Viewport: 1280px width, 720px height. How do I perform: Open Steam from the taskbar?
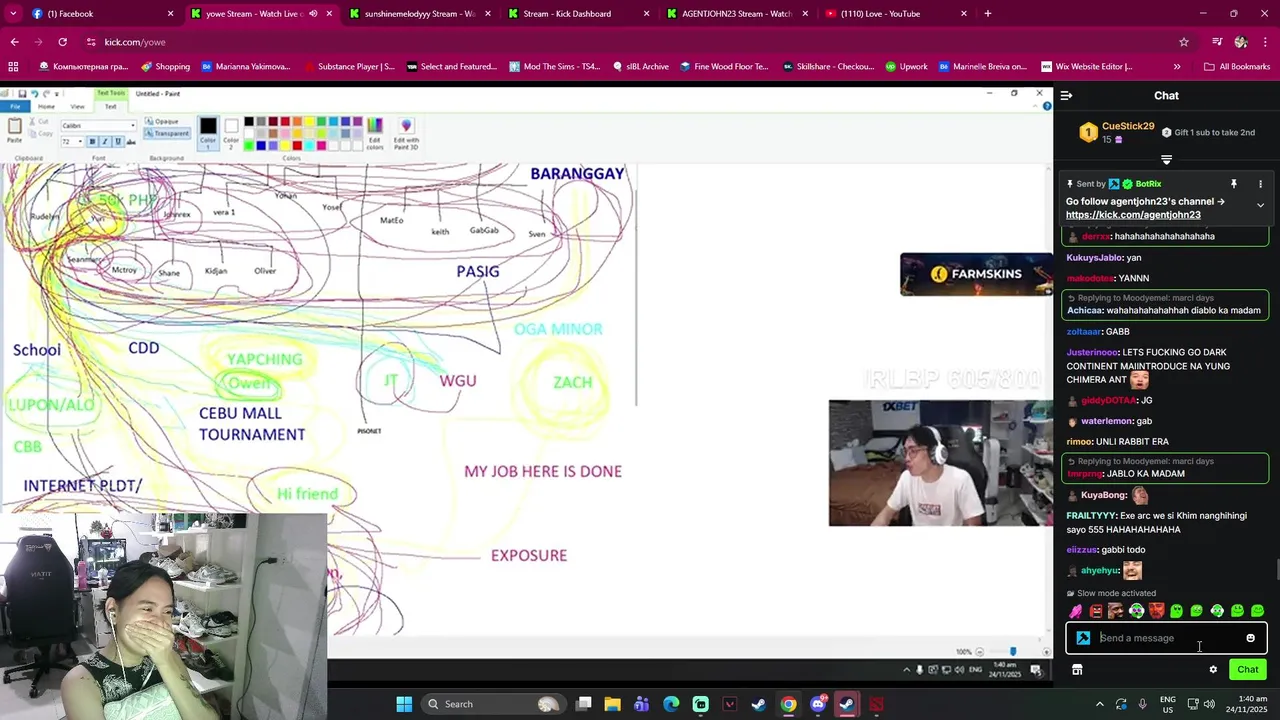coord(758,704)
